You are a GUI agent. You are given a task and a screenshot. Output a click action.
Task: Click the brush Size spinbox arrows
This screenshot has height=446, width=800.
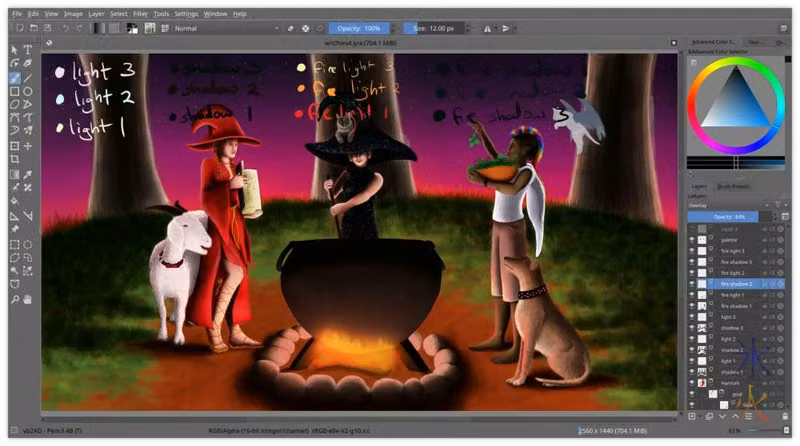(468, 29)
